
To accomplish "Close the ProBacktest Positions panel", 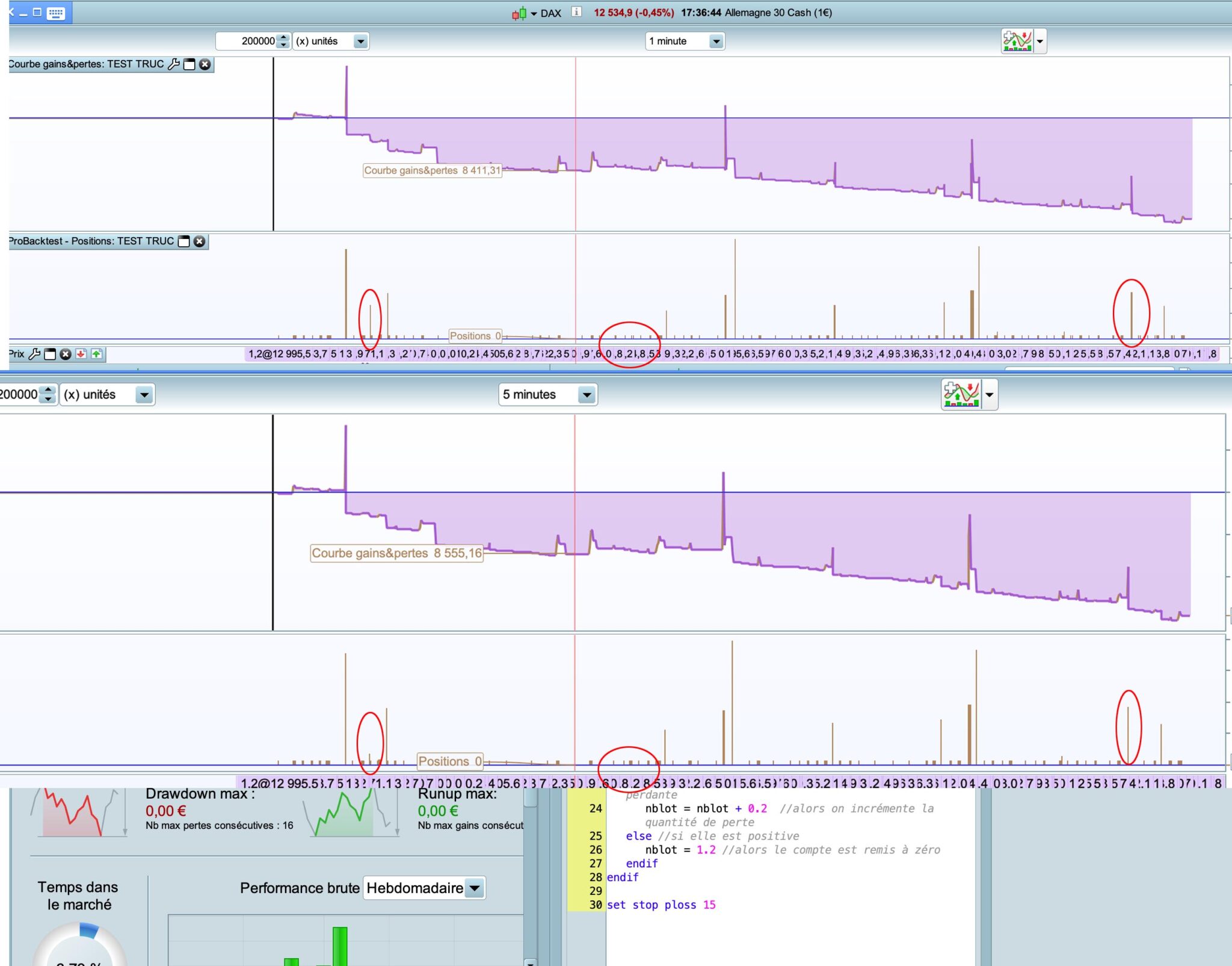I will click(x=199, y=241).
